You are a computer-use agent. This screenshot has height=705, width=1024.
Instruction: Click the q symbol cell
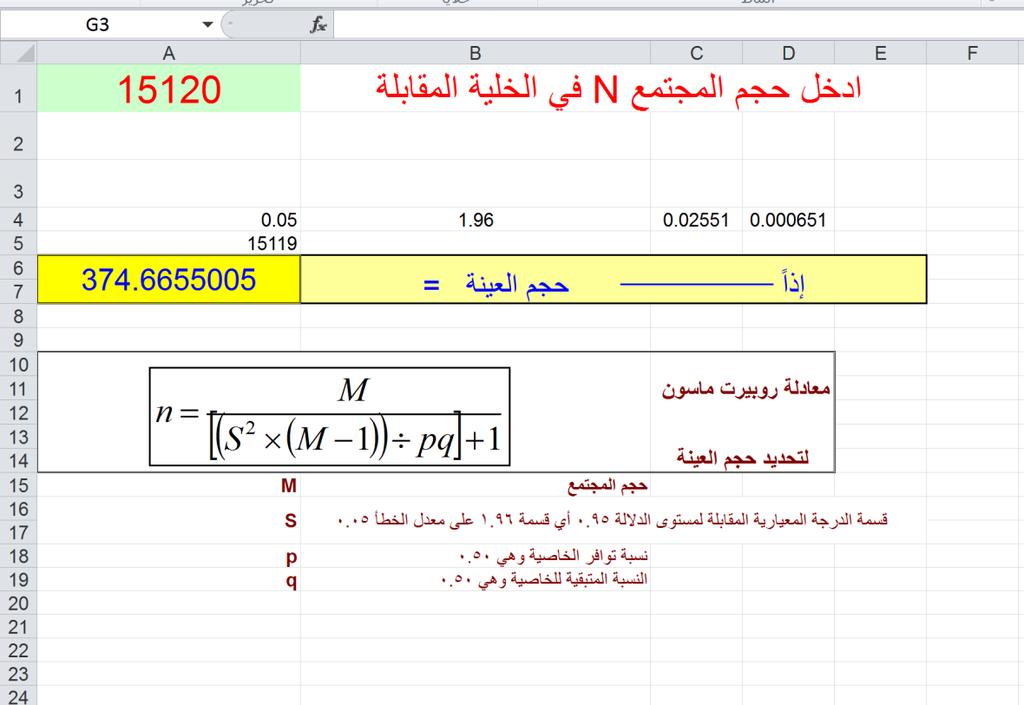tap(168, 580)
